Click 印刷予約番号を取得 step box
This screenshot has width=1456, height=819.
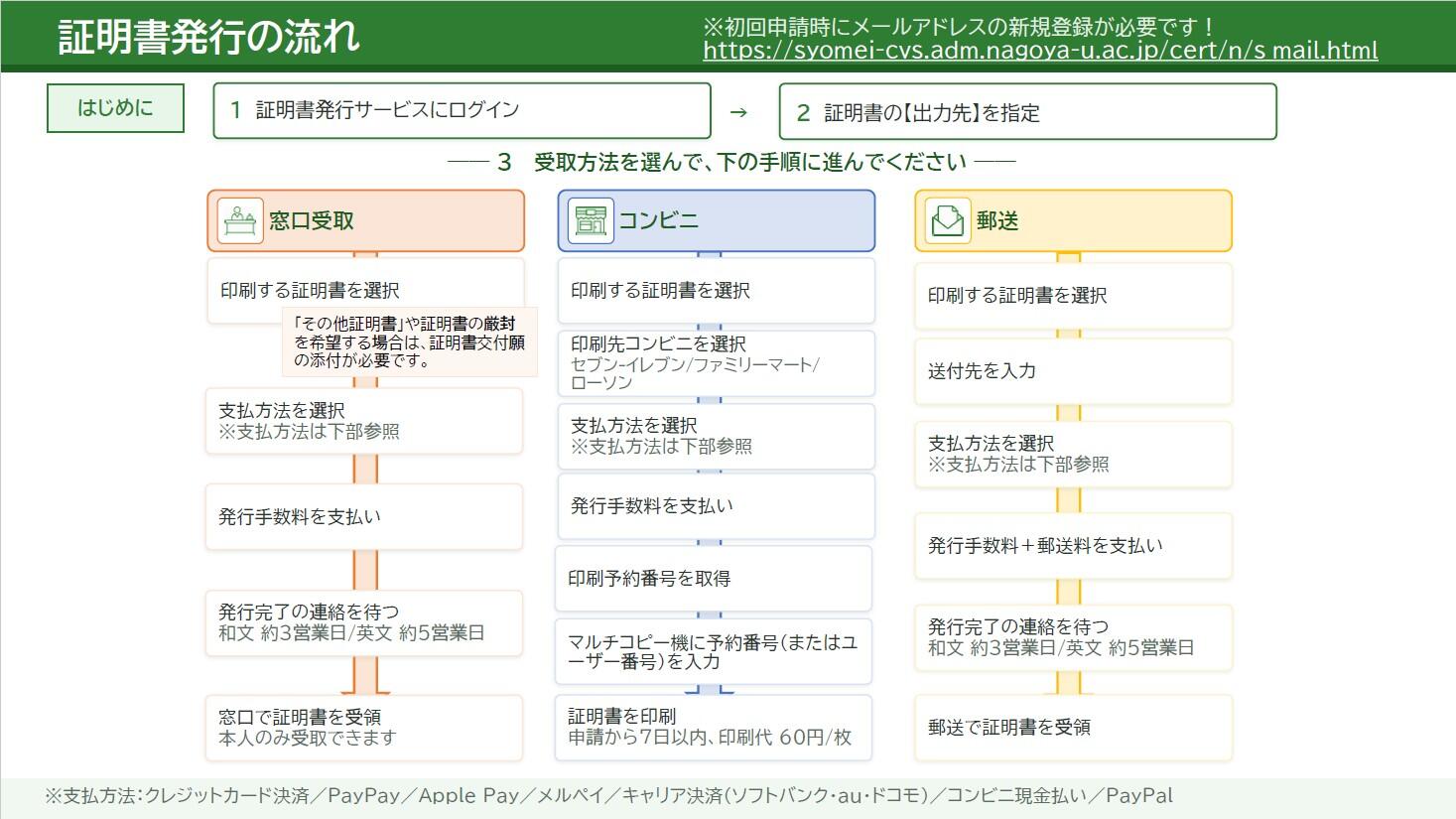[713, 578]
